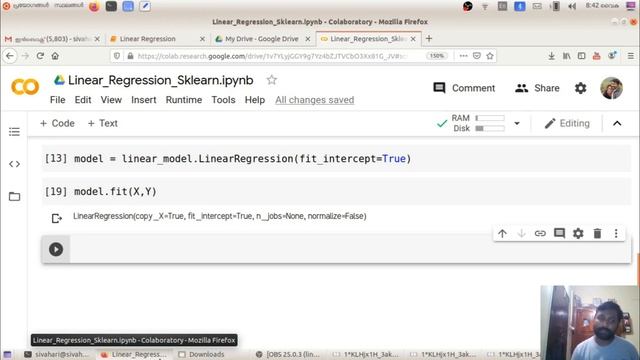Go back in Firefox
This screenshot has width=640, height=360.
pos(10,56)
